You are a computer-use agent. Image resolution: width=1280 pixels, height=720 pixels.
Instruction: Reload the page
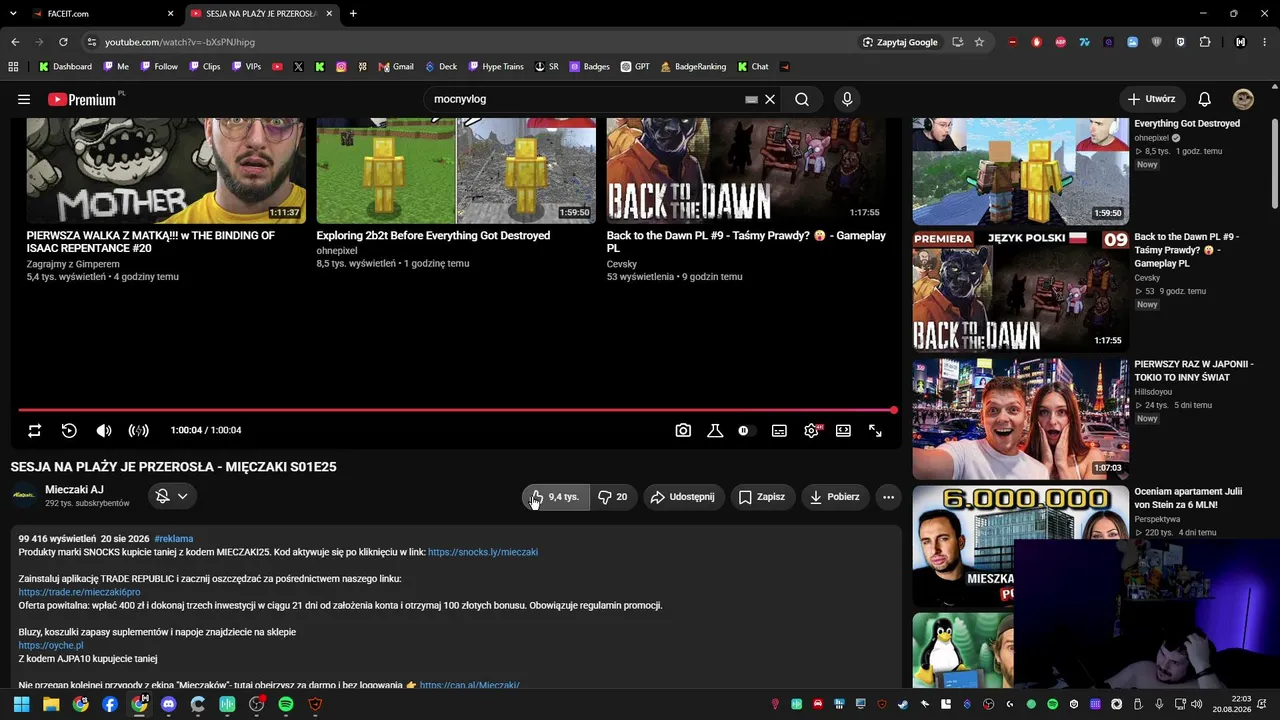tap(63, 42)
